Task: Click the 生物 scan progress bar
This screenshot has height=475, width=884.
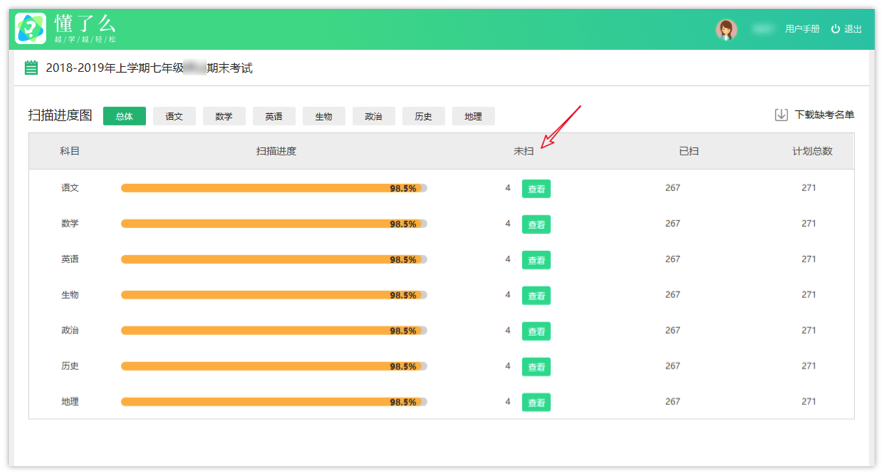Action: (x=274, y=295)
